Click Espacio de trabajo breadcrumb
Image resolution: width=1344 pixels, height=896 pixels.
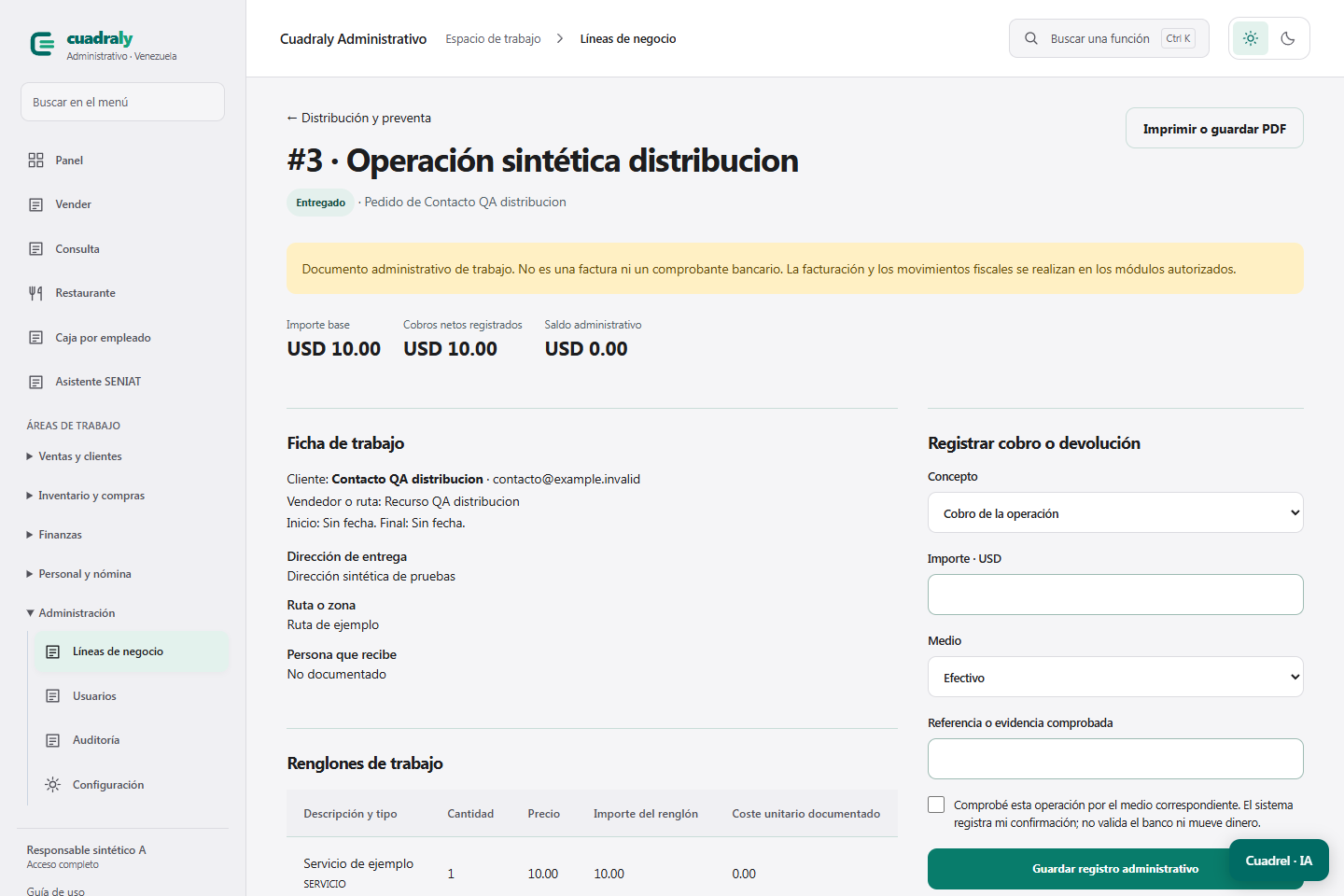tap(493, 38)
